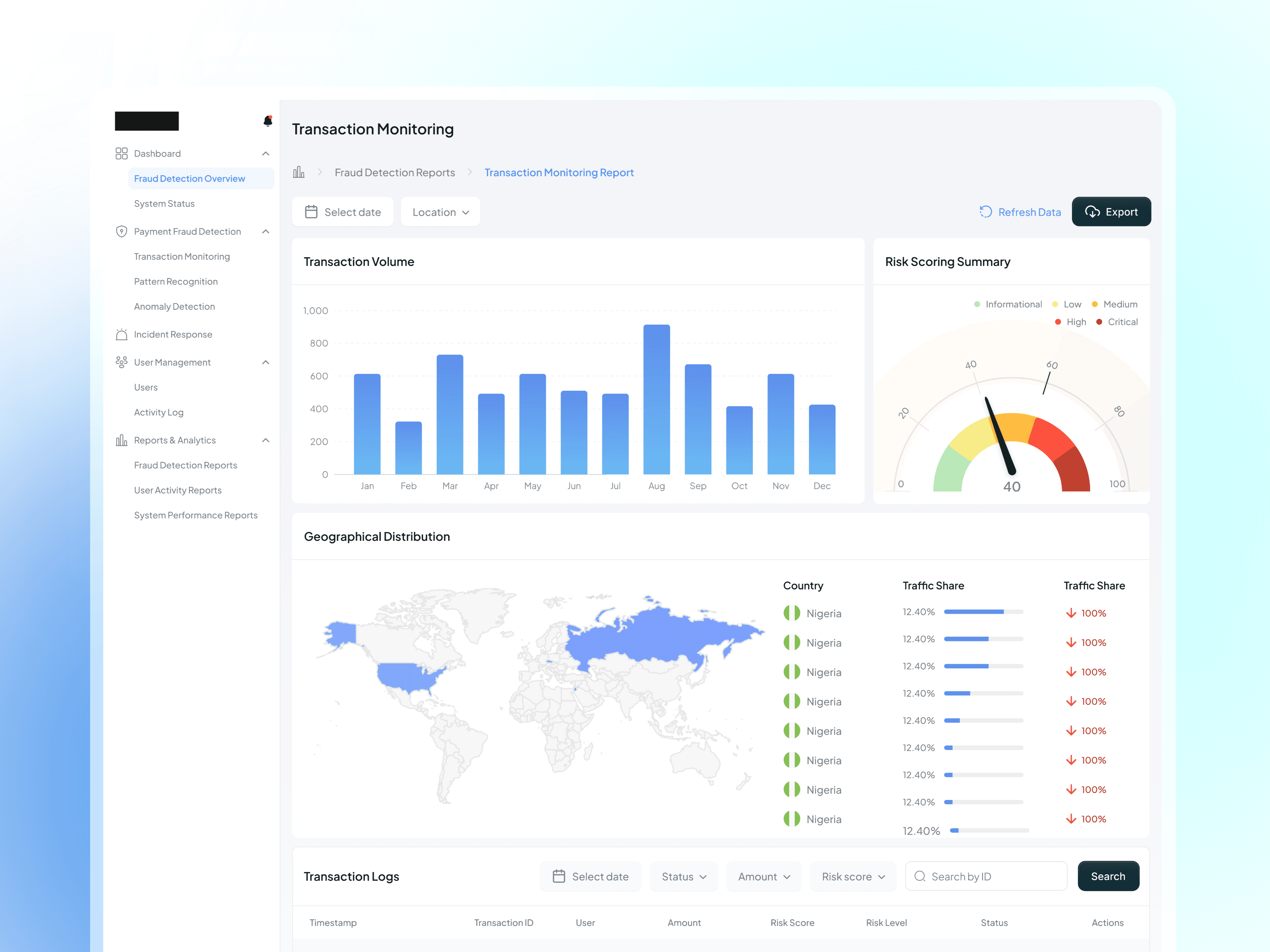The height and width of the screenshot is (952, 1270).
Task: Click the Payment Fraud Detection shield icon
Action: coord(121,231)
